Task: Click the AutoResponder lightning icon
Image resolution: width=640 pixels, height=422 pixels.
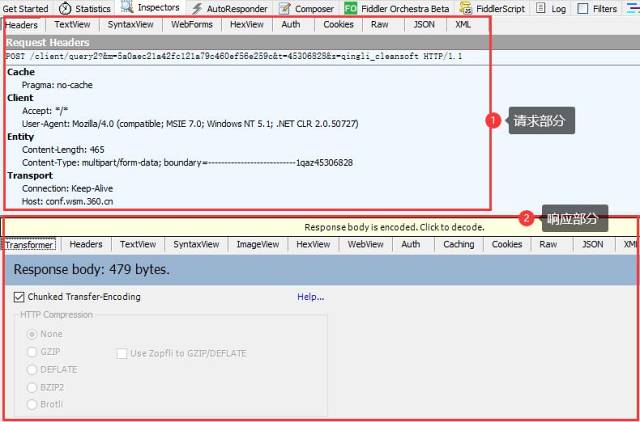Action: 198,8
